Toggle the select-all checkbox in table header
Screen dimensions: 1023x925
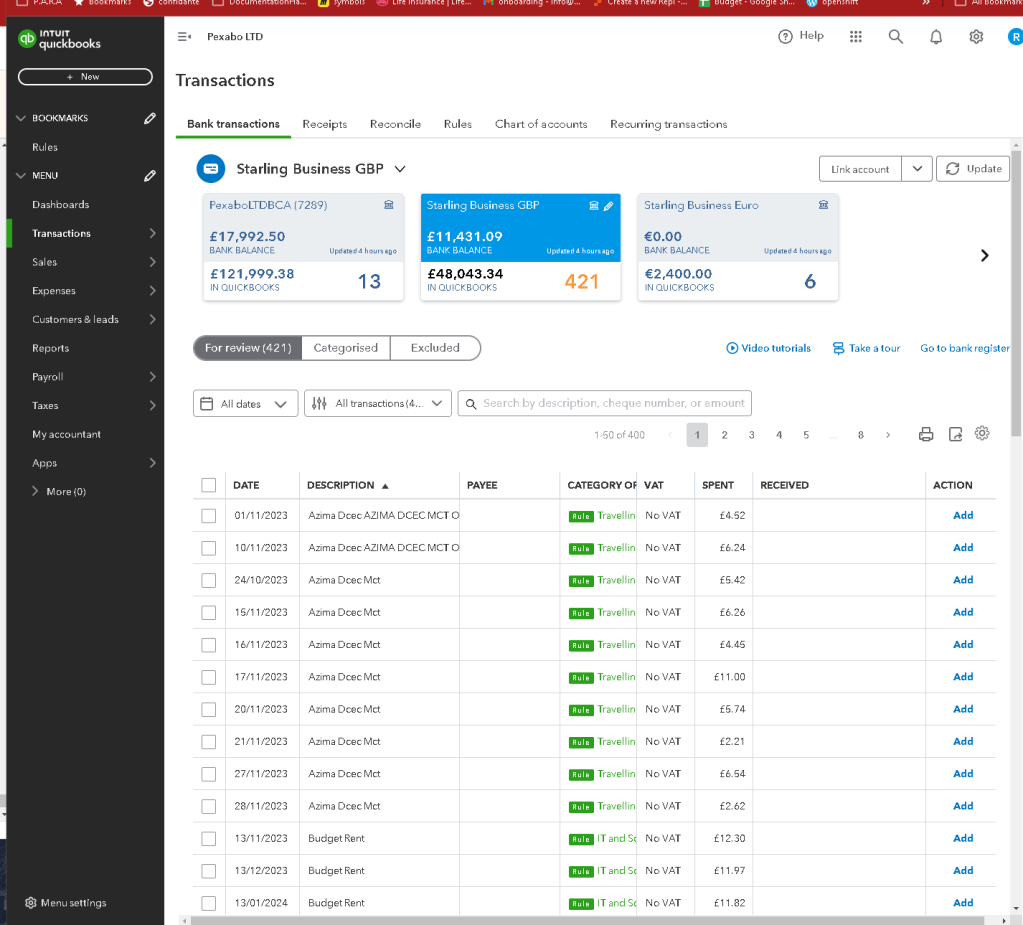coord(209,485)
